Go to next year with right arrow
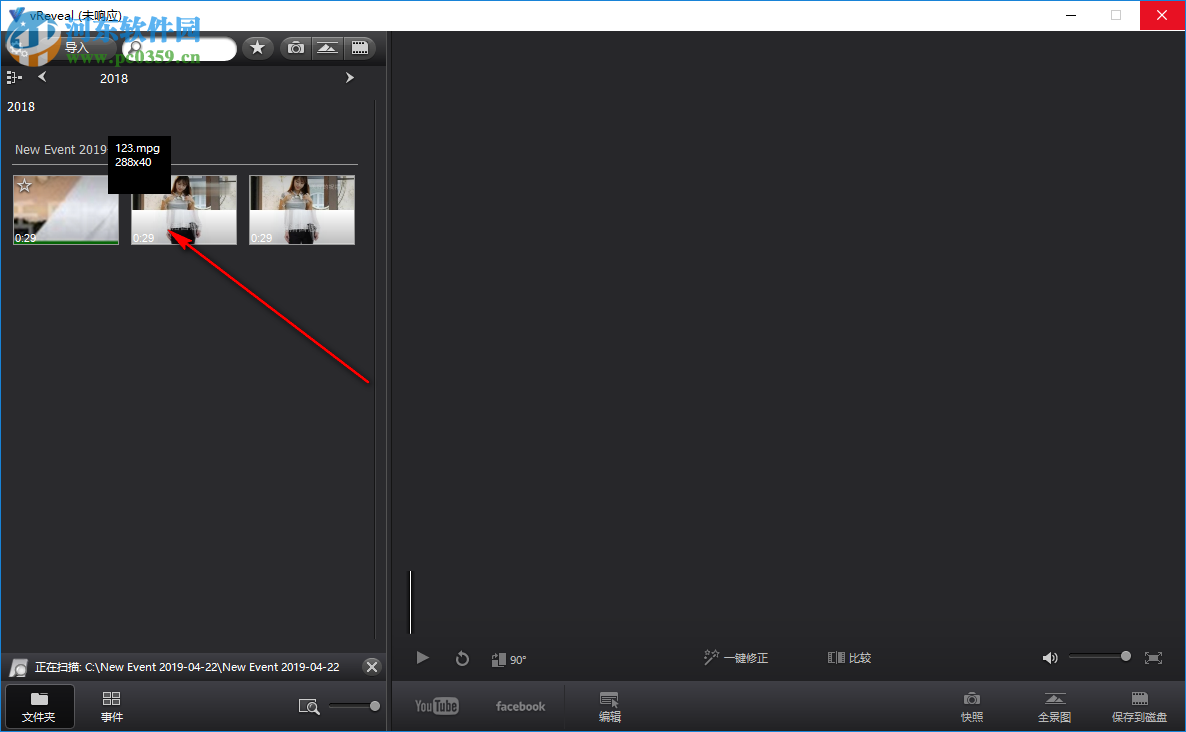The width and height of the screenshot is (1186, 732). (x=349, y=77)
